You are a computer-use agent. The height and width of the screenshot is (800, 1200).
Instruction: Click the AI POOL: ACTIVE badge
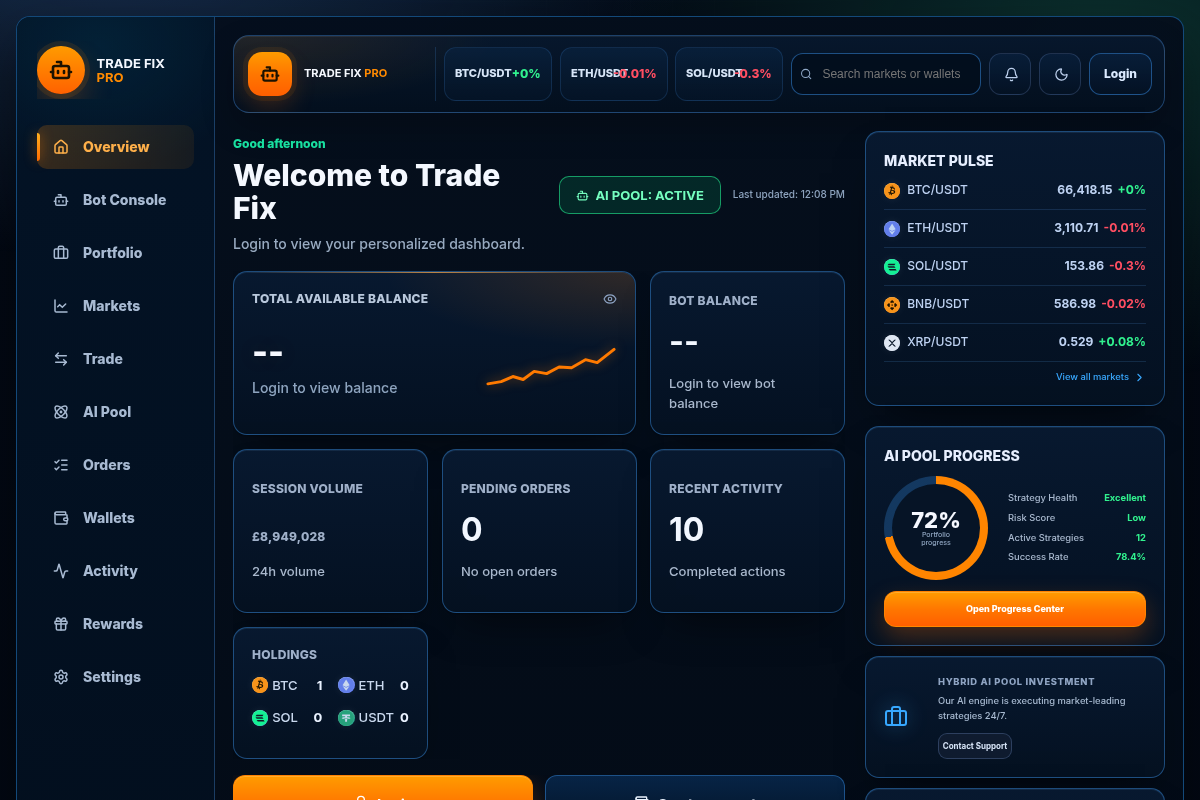tap(640, 195)
